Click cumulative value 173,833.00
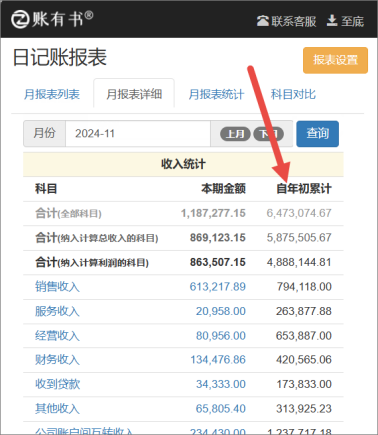Viewport: 378px width, 435px height. (x=304, y=384)
